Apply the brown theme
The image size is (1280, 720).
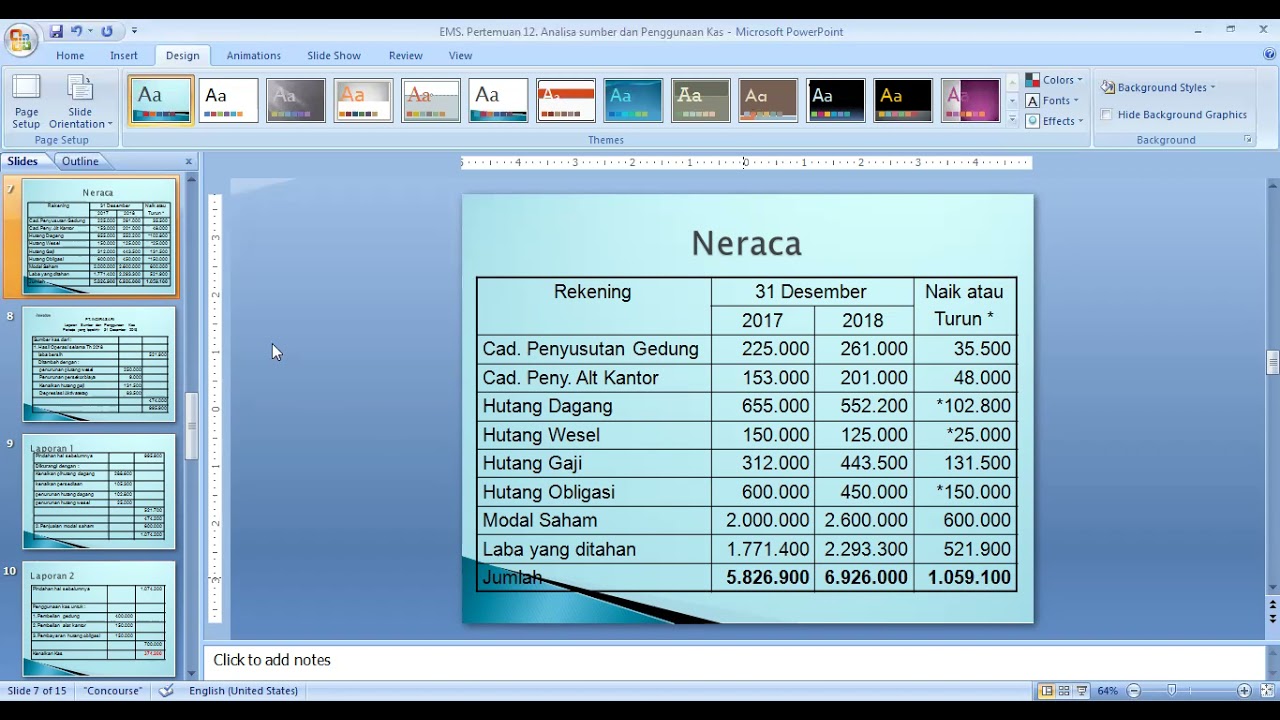pos(768,100)
